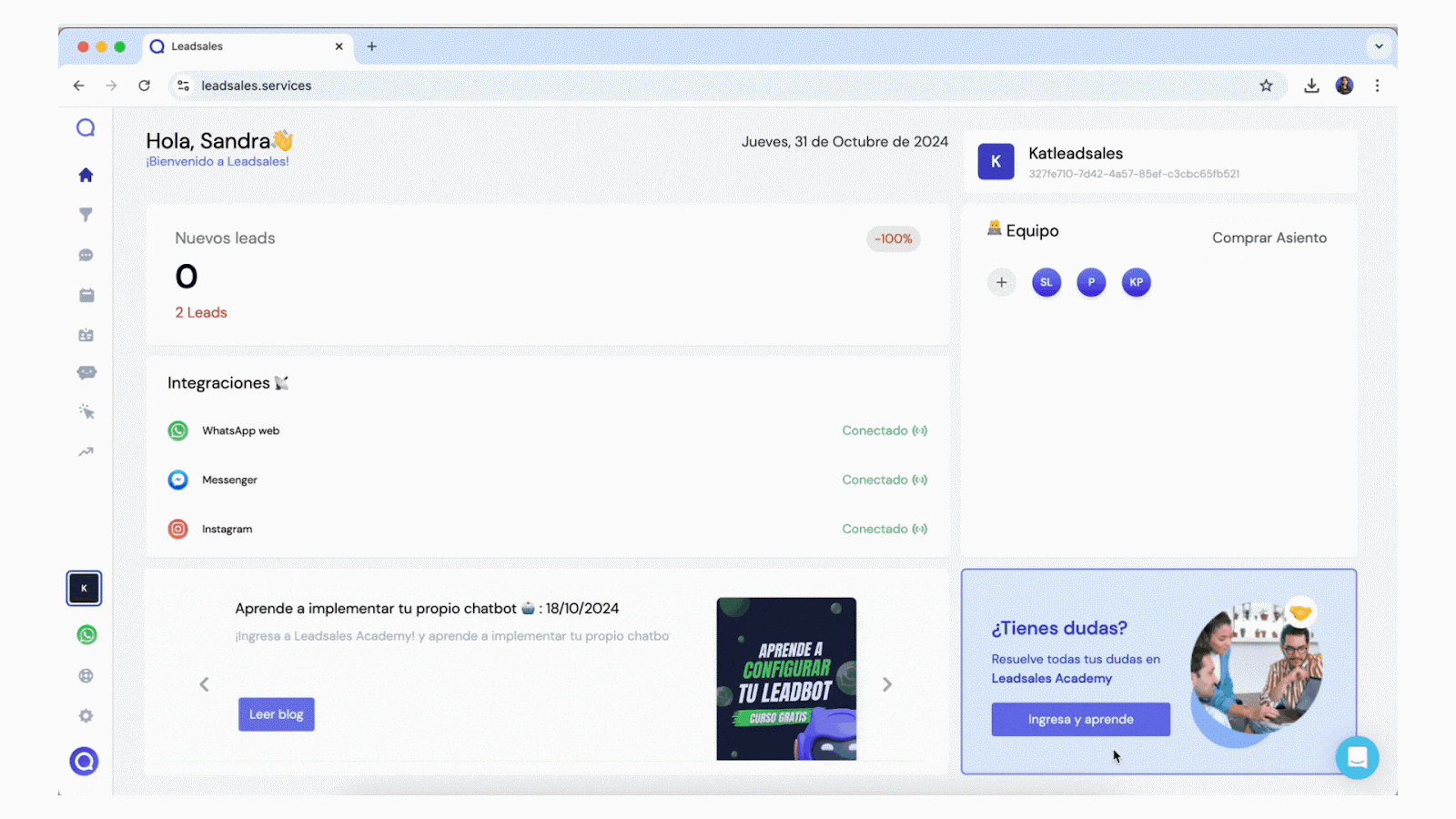
Task: Select the KP team member avatar
Action: click(1136, 282)
